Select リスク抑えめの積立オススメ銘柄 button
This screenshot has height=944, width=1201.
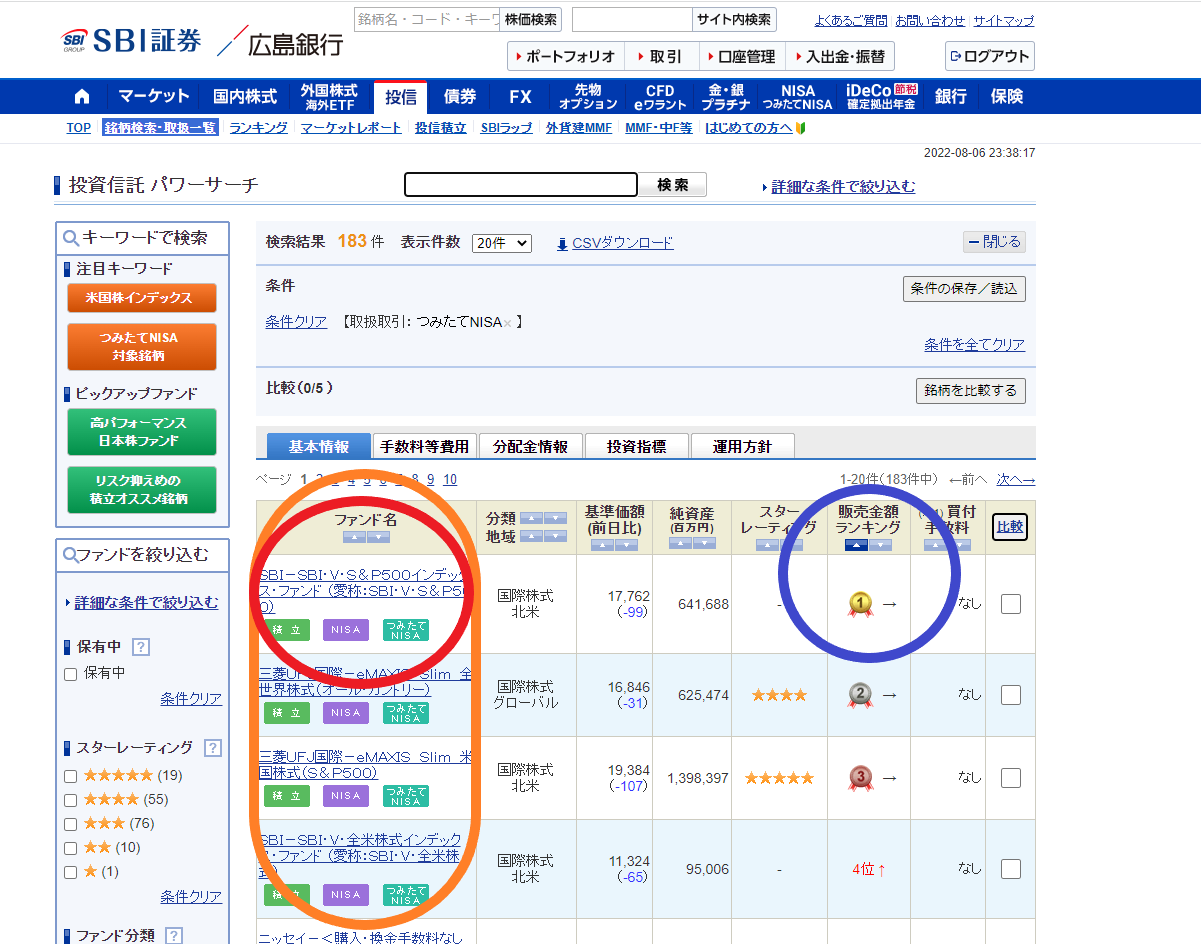coord(142,490)
